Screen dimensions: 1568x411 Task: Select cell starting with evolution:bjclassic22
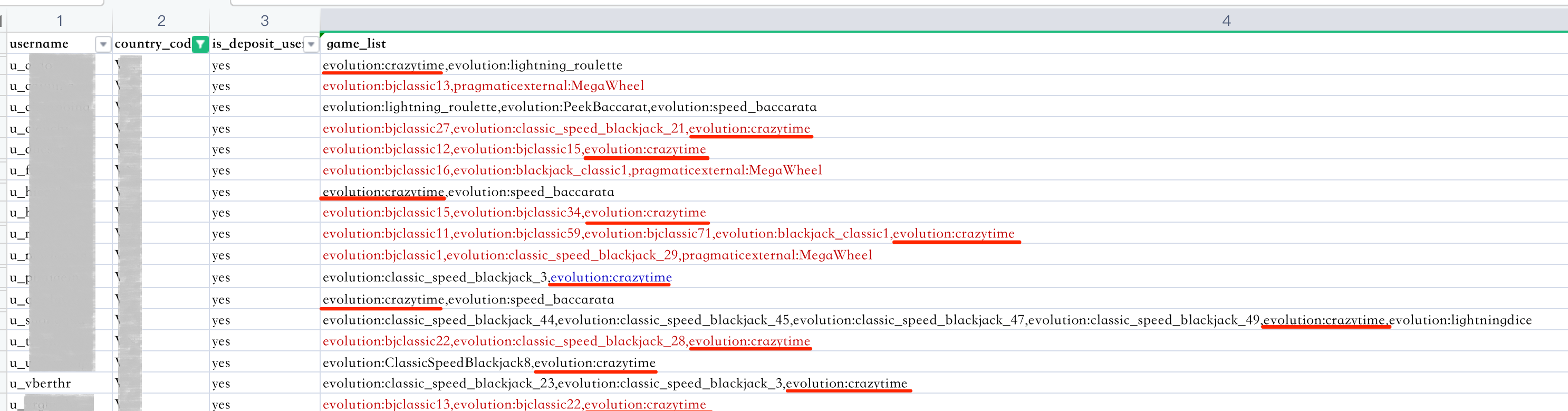pyautogui.click(x=944, y=341)
